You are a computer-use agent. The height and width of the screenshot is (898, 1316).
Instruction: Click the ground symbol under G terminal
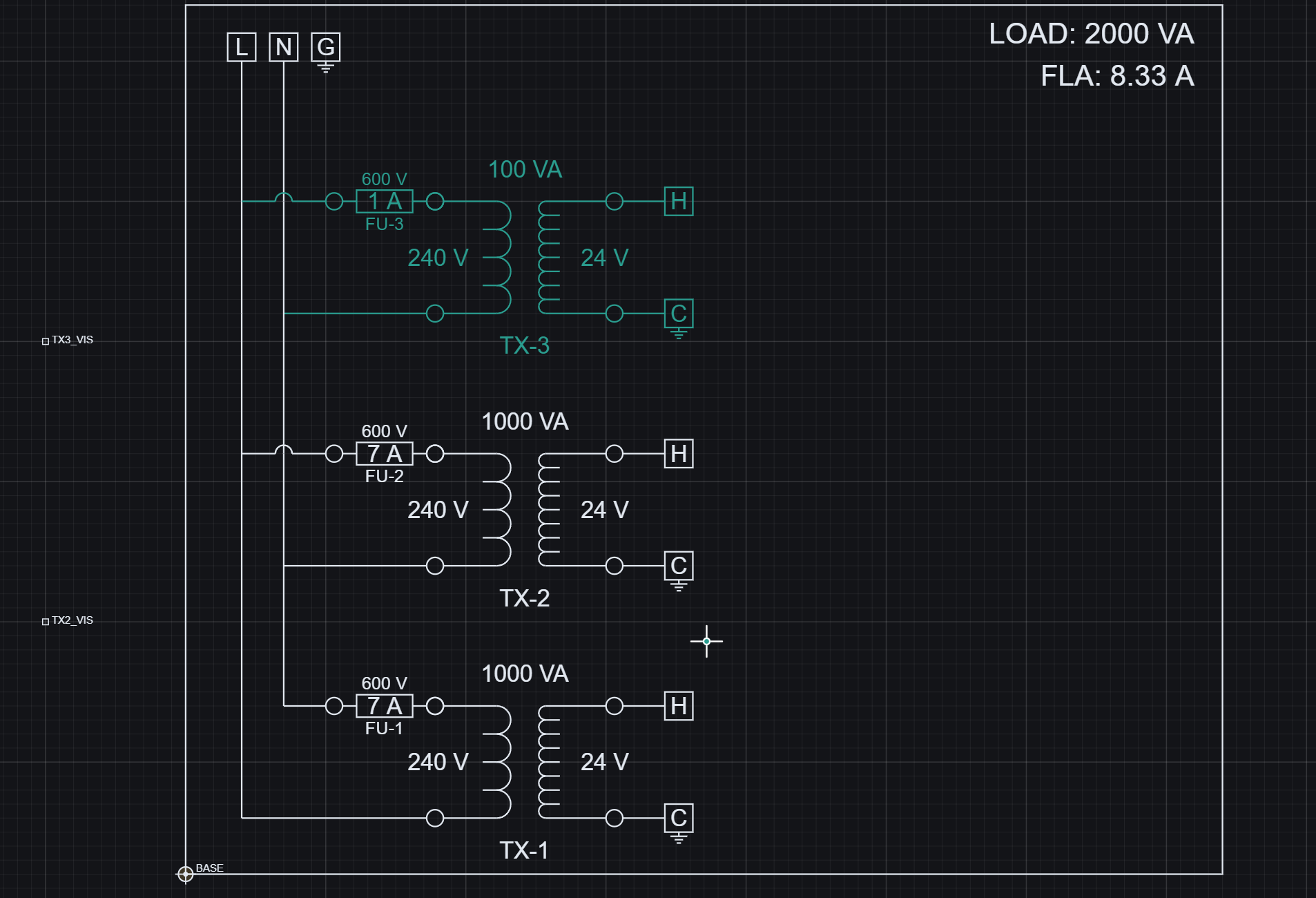tap(326, 68)
